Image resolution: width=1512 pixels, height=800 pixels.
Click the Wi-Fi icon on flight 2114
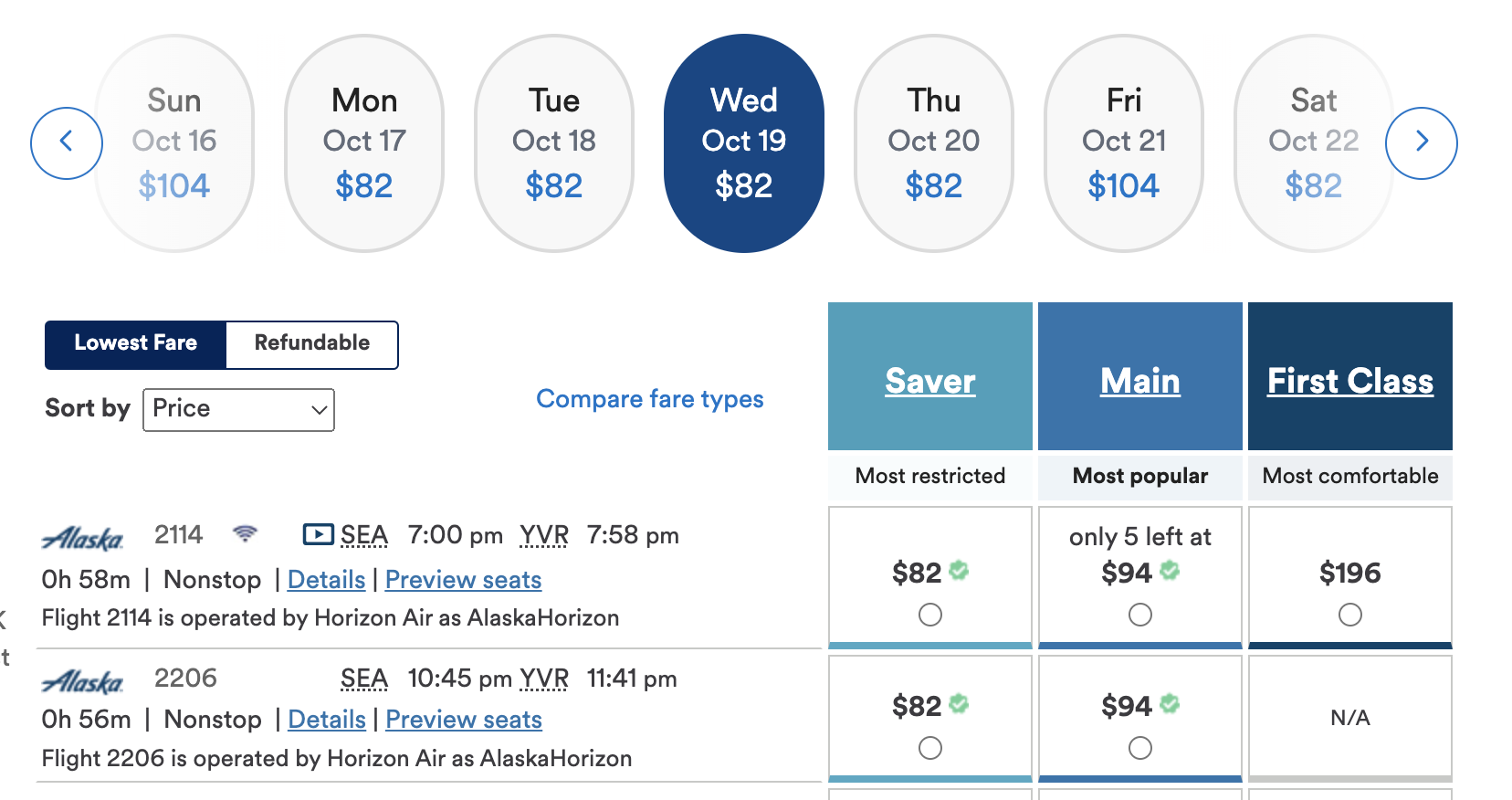coord(245,534)
